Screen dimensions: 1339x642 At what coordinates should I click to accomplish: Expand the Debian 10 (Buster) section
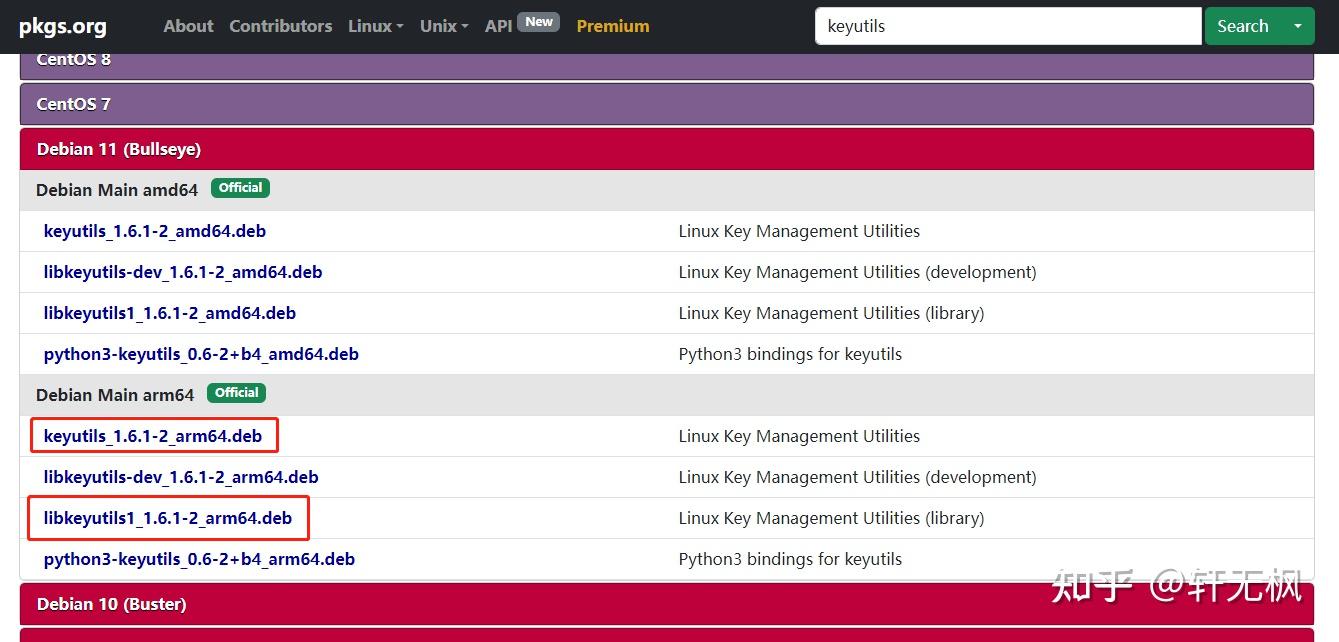(x=666, y=604)
